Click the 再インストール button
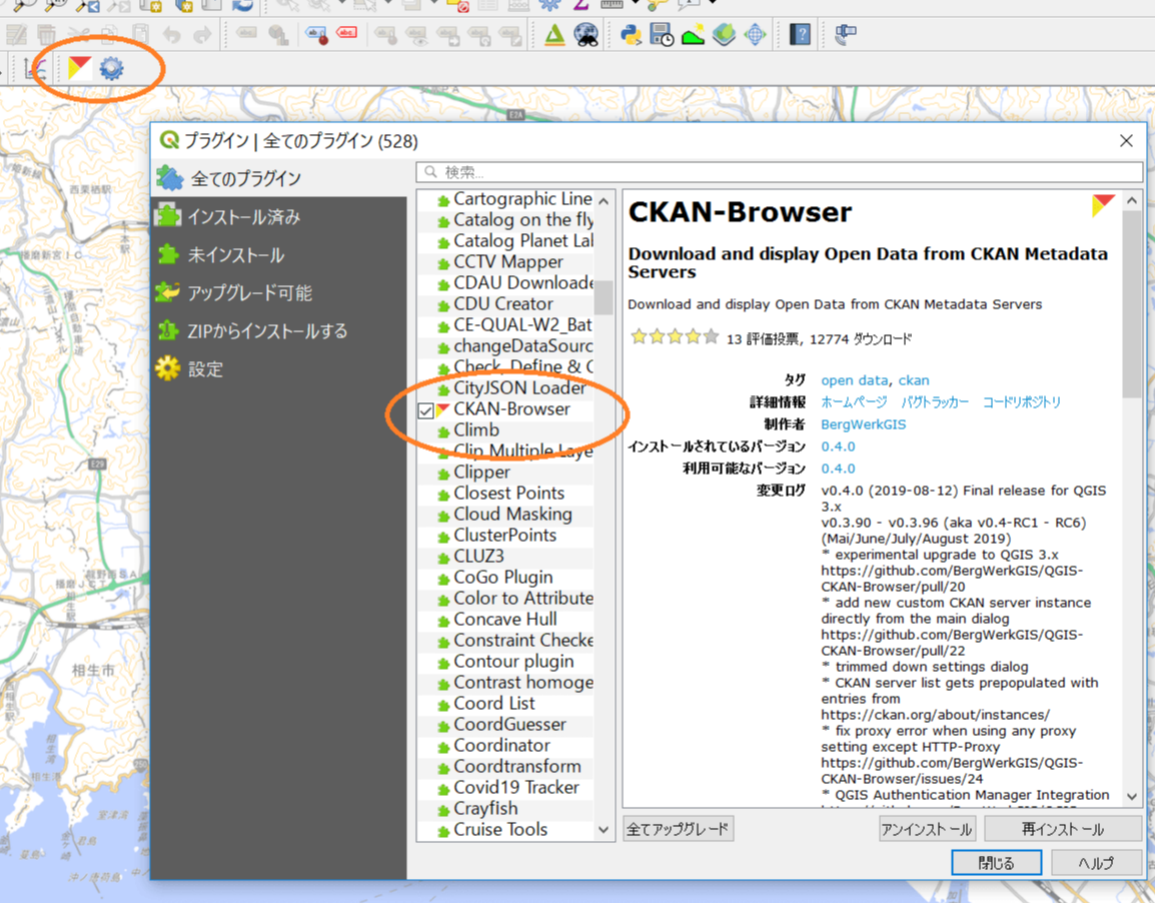 pyautogui.click(x=1063, y=829)
